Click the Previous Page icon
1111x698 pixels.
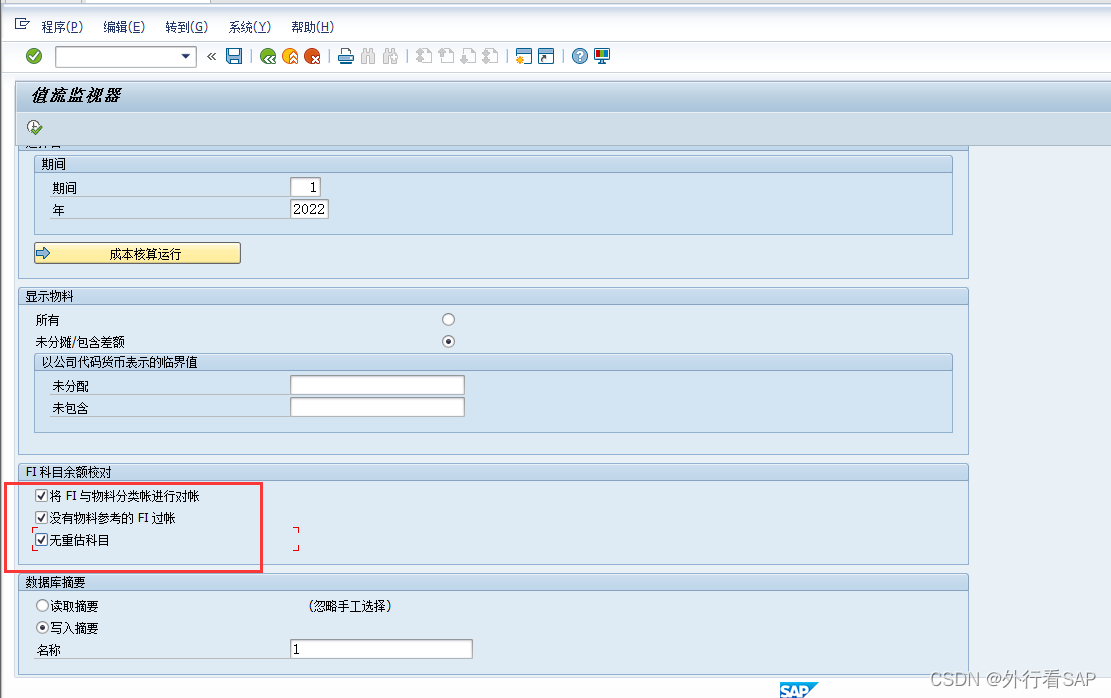pyautogui.click(x=446, y=56)
